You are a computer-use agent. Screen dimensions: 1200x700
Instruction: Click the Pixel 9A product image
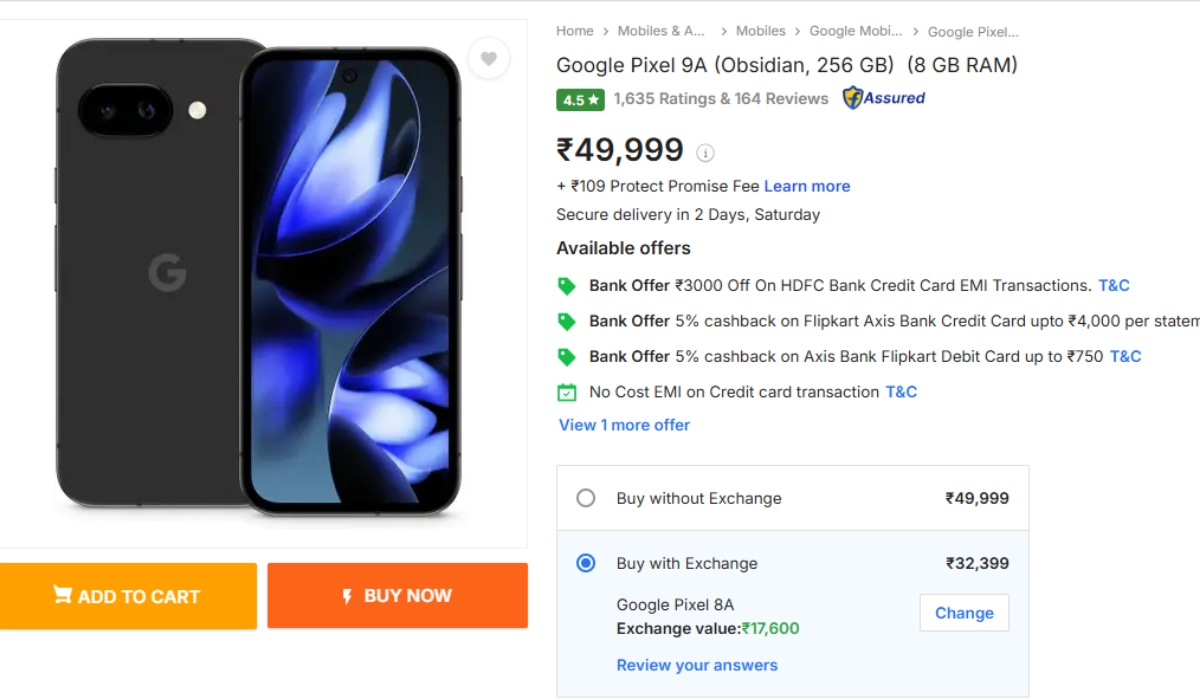pos(260,275)
